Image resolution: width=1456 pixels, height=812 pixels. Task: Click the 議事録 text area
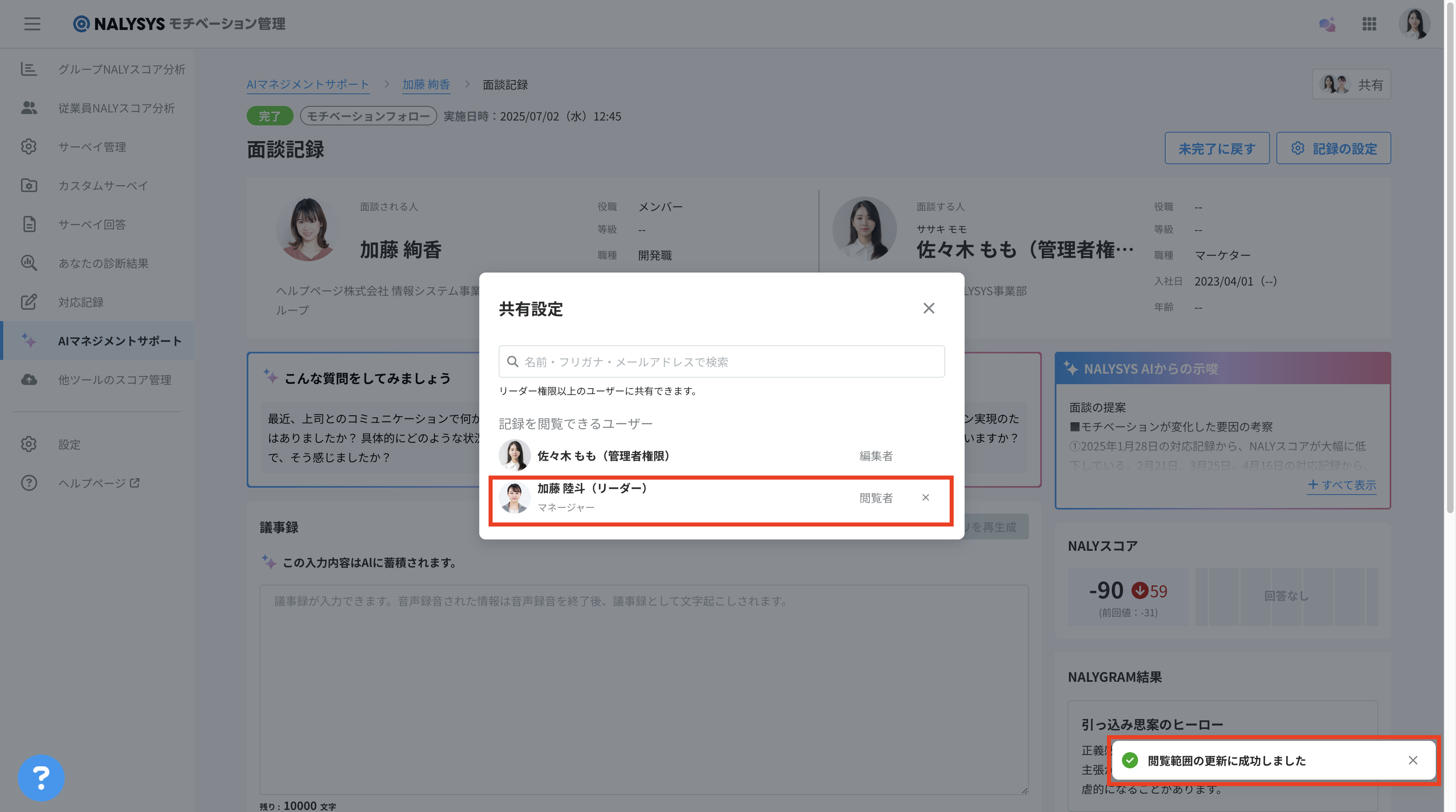pos(644,689)
